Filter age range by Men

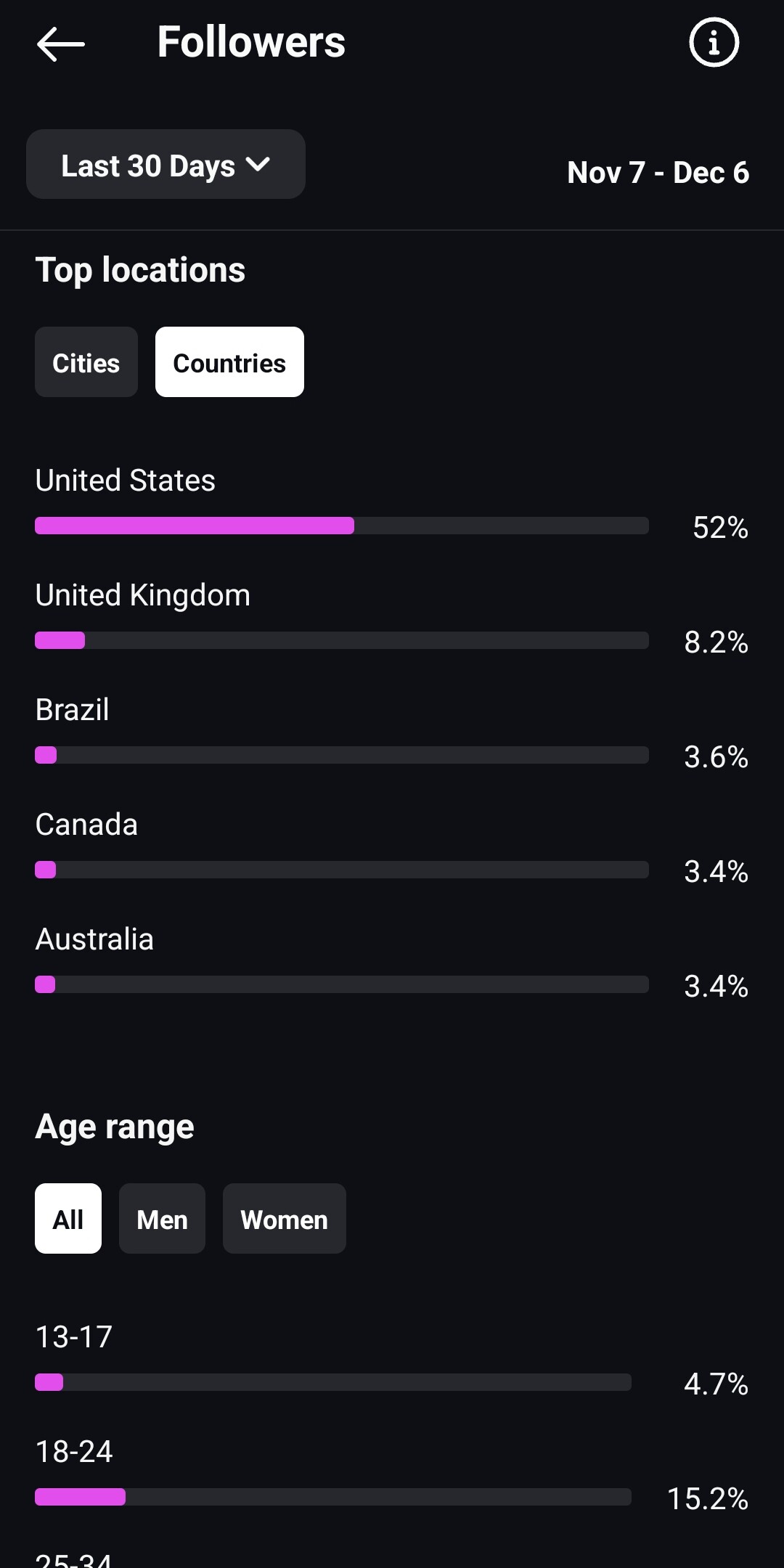pos(162,1219)
